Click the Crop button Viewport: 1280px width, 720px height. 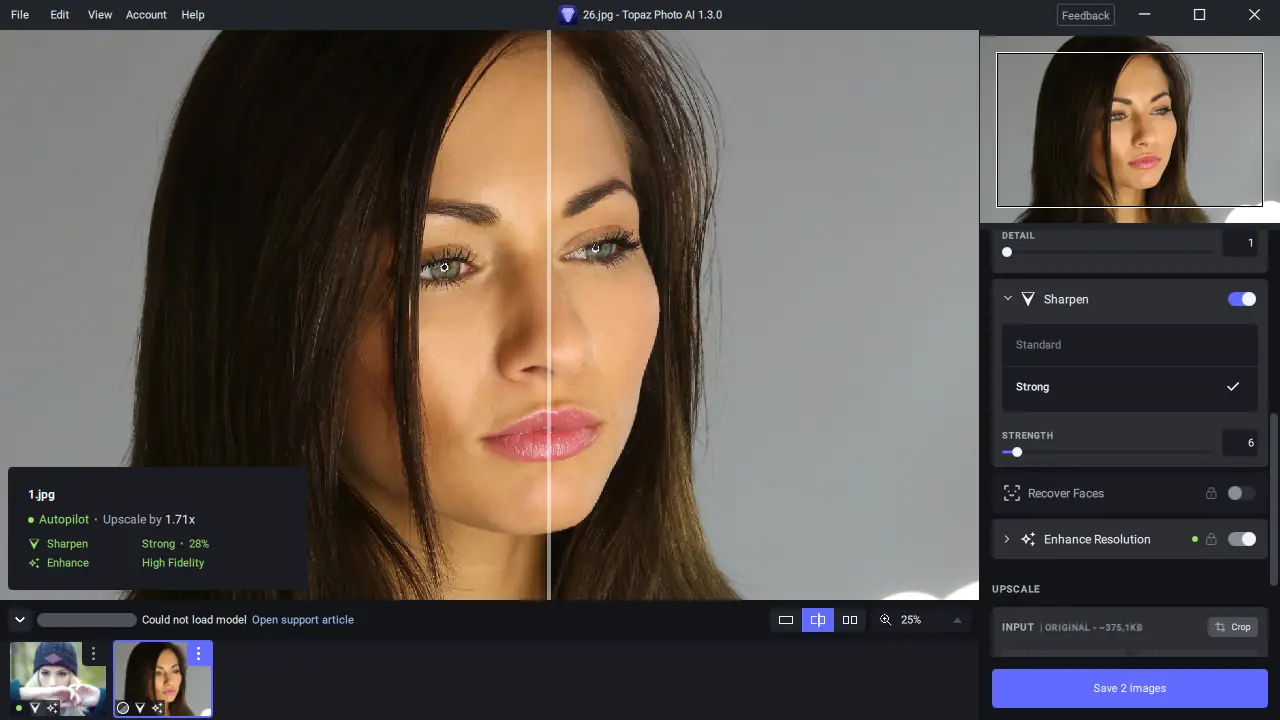click(1232, 627)
